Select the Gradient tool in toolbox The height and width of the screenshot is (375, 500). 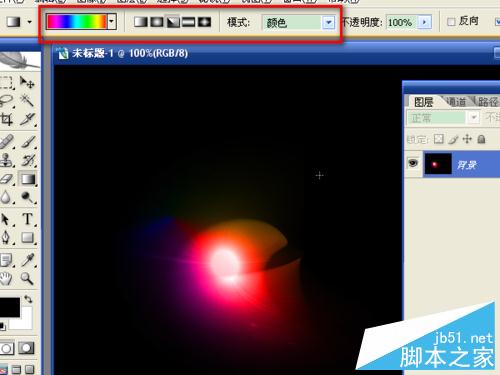[x=28, y=179]
